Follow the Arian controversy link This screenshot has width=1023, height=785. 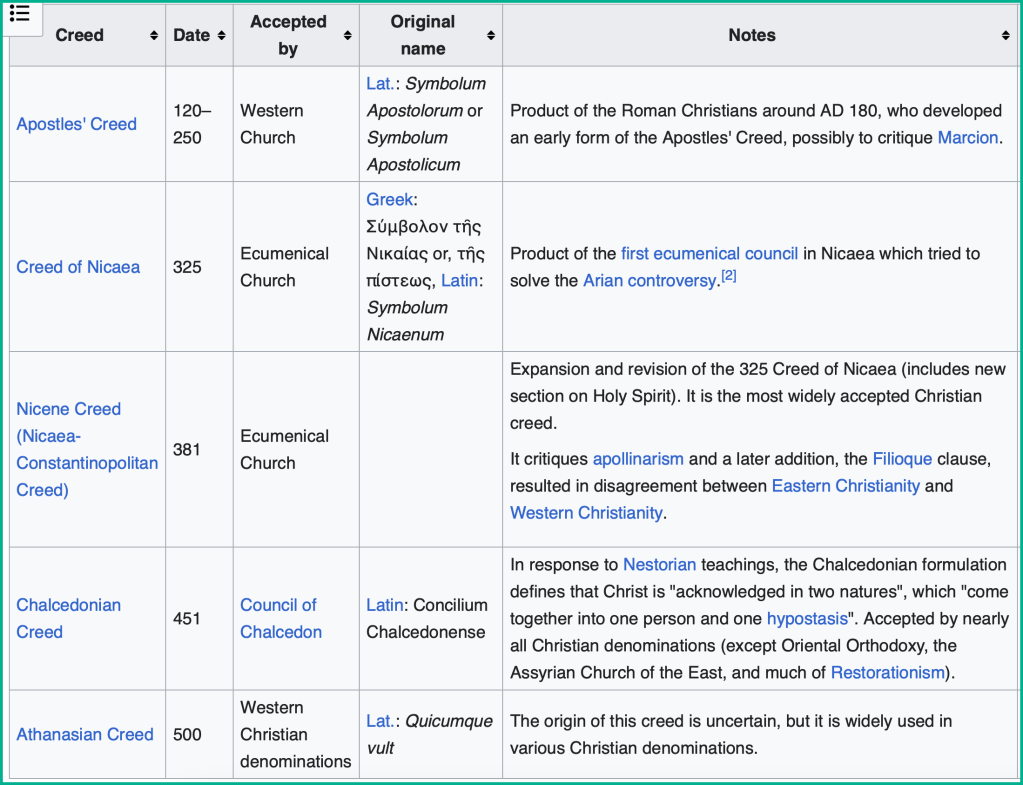[x=649, y=281]
